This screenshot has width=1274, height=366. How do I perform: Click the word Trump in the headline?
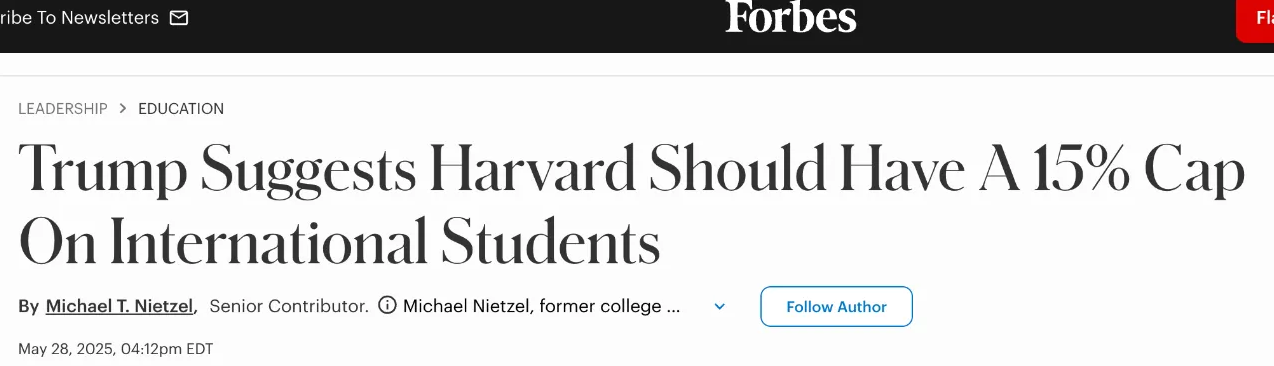pyautogui.click(x=104, y=171)
